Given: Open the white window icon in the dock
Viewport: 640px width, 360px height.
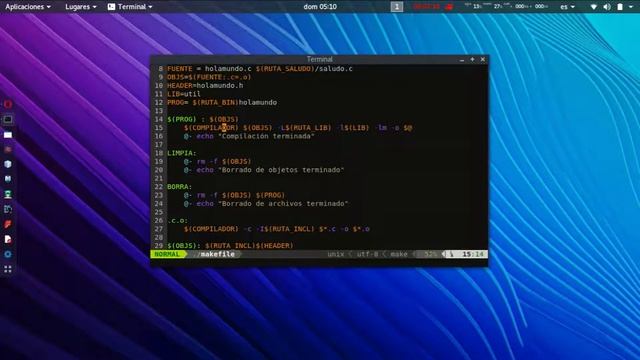Looking at the screenshot, I should coord(8,135).
